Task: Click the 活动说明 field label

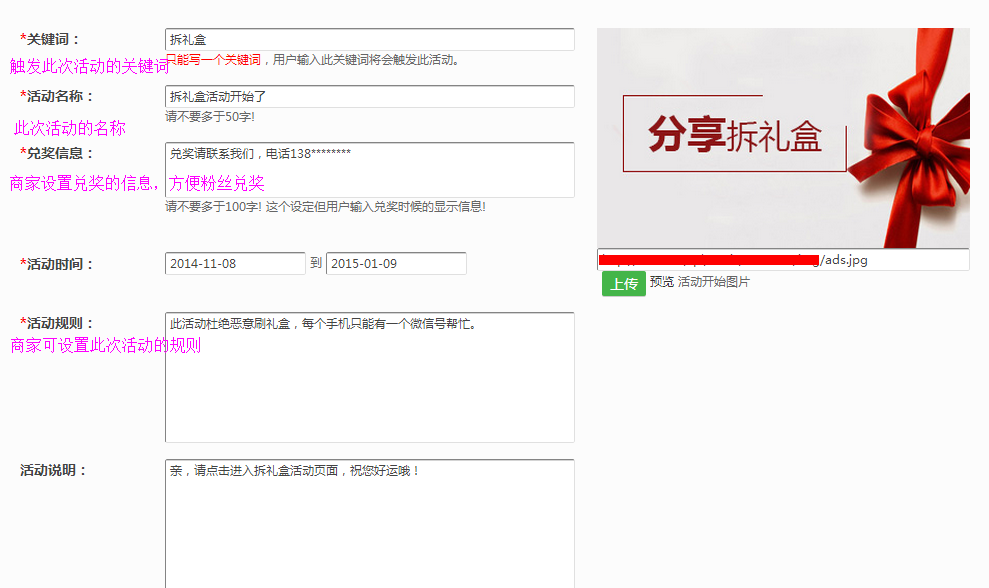Action: pyautogui.click(x=54, y=470)
